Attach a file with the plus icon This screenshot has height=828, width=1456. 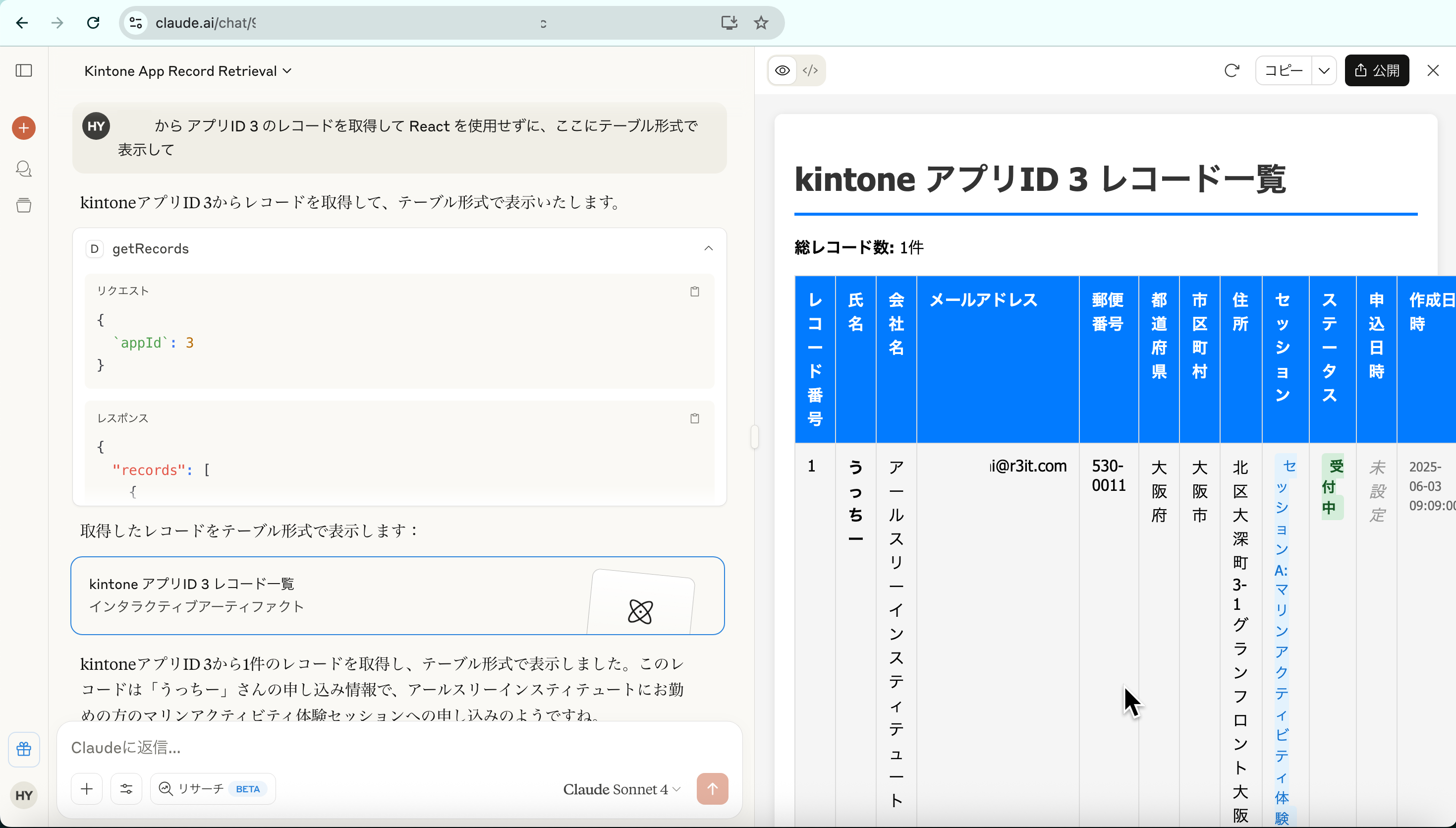tap(86, 789)
